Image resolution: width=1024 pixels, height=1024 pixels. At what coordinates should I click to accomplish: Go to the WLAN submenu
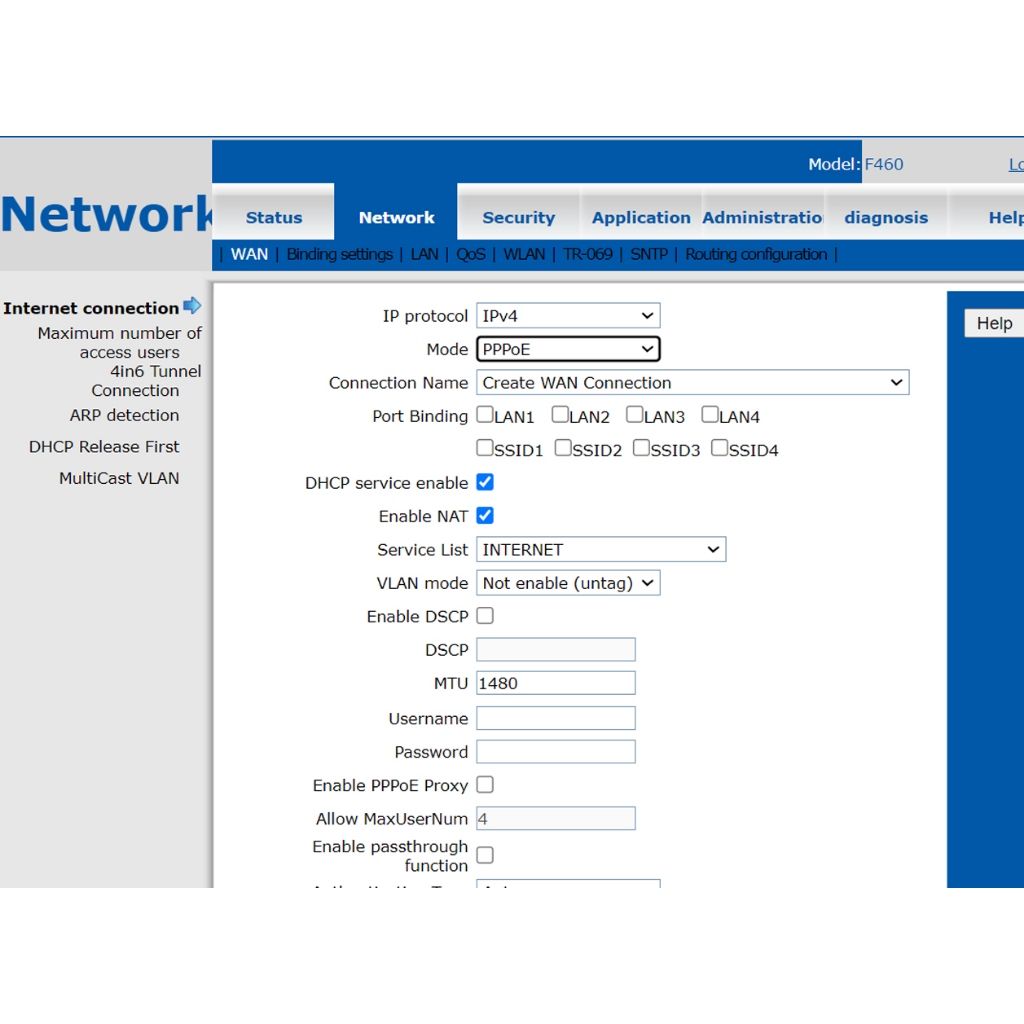pos(524,254)
